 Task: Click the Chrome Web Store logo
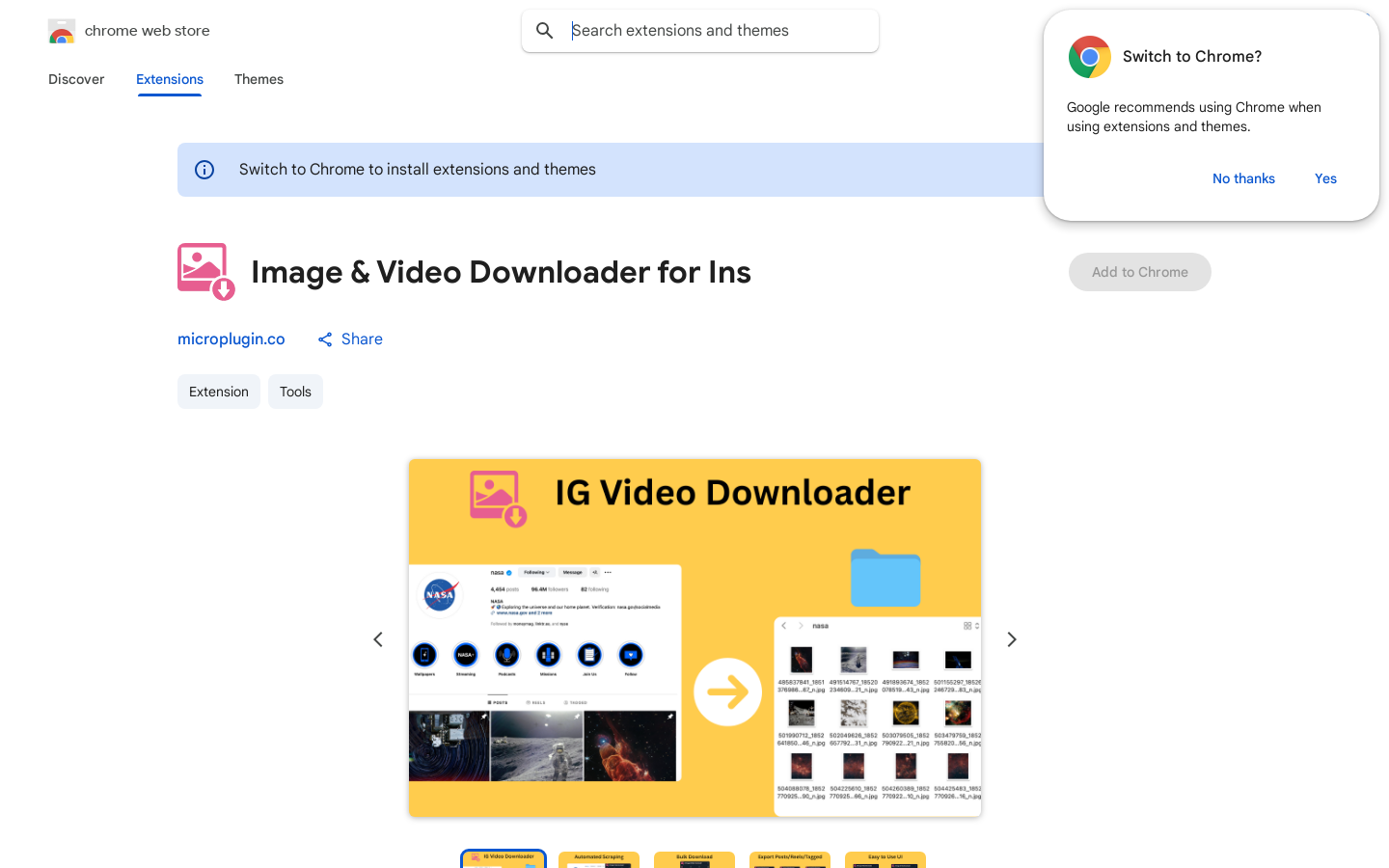click(61, 31)
